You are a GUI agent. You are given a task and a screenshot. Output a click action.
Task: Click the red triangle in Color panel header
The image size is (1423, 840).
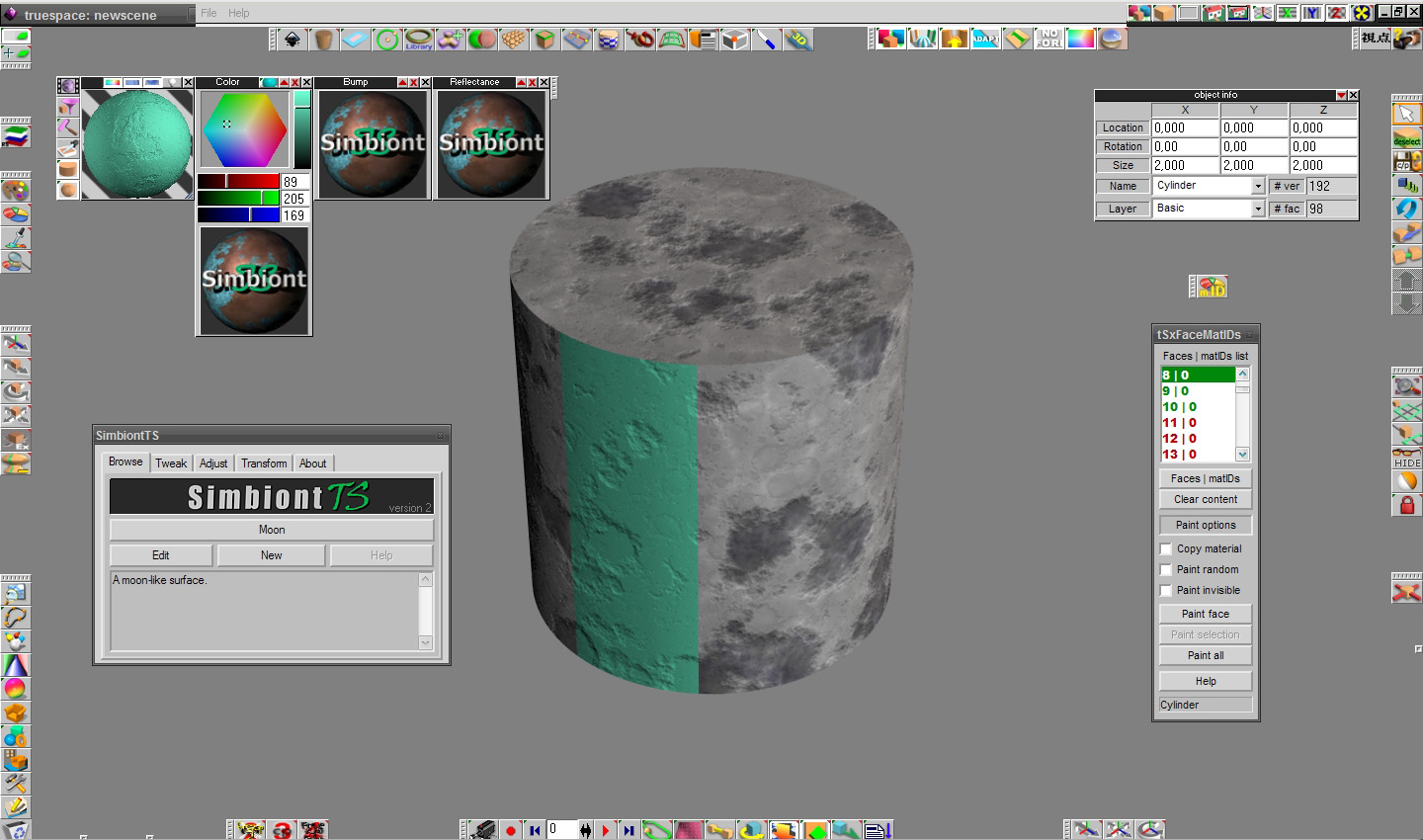pos(284,82)
